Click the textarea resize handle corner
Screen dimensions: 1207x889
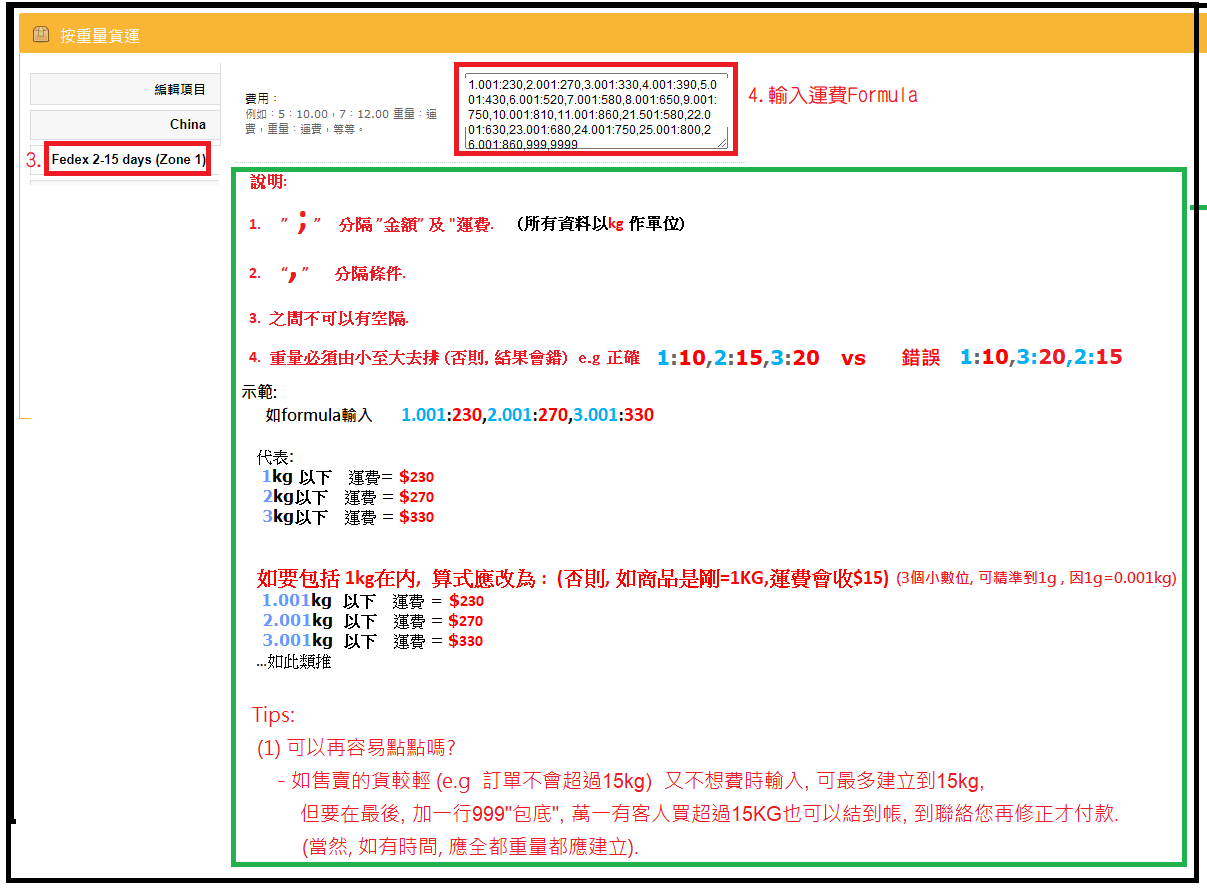[722, 143]
